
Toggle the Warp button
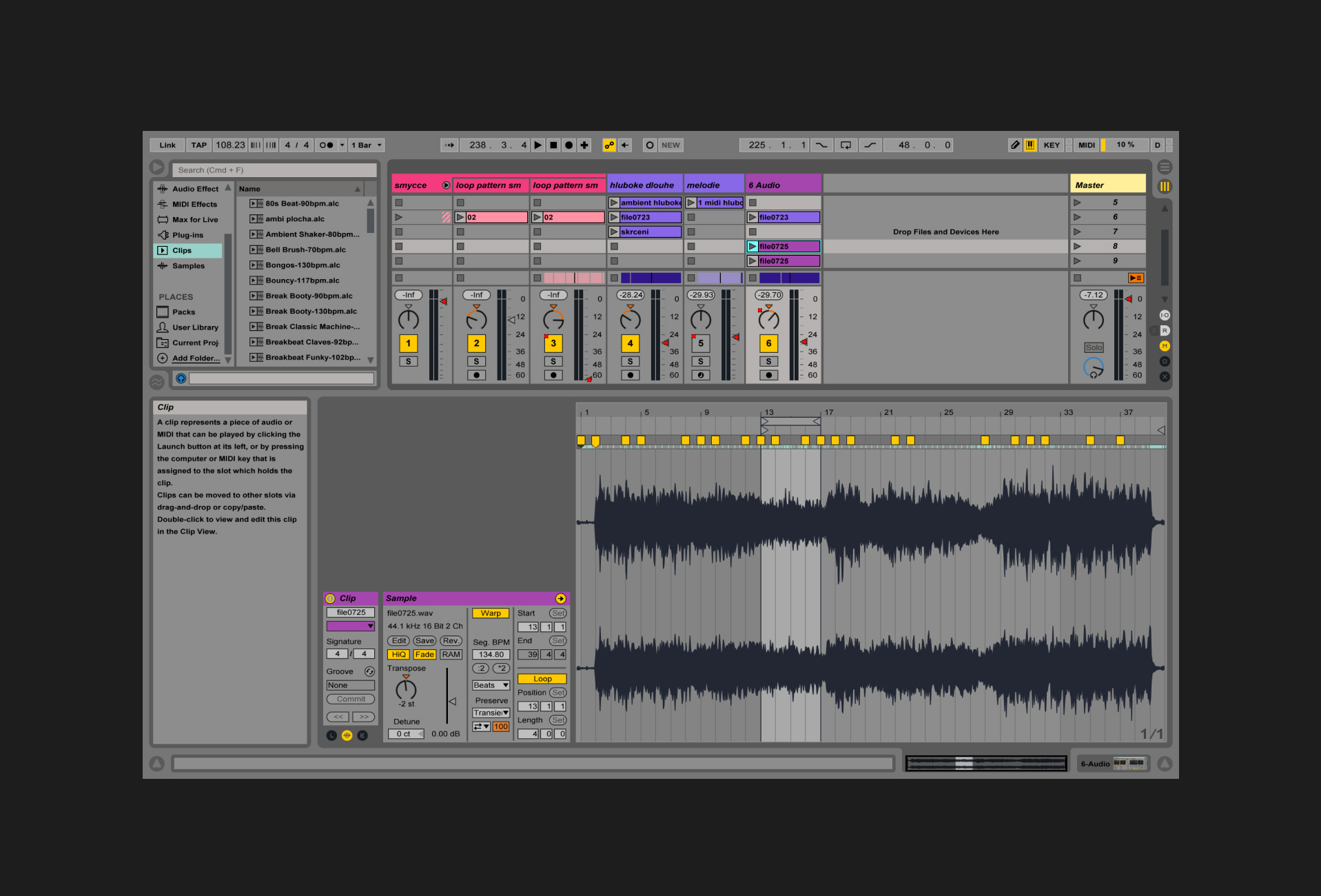491,613
